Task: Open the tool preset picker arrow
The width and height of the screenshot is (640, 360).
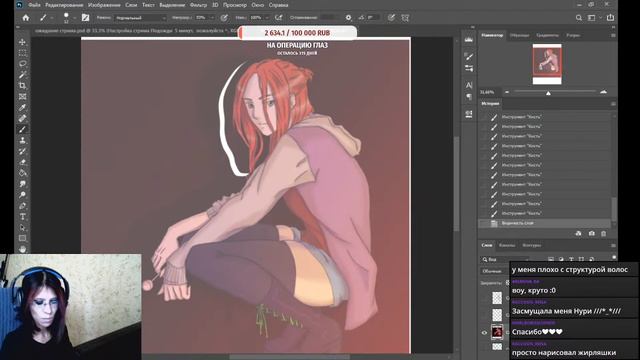Action: pos(52,18)
